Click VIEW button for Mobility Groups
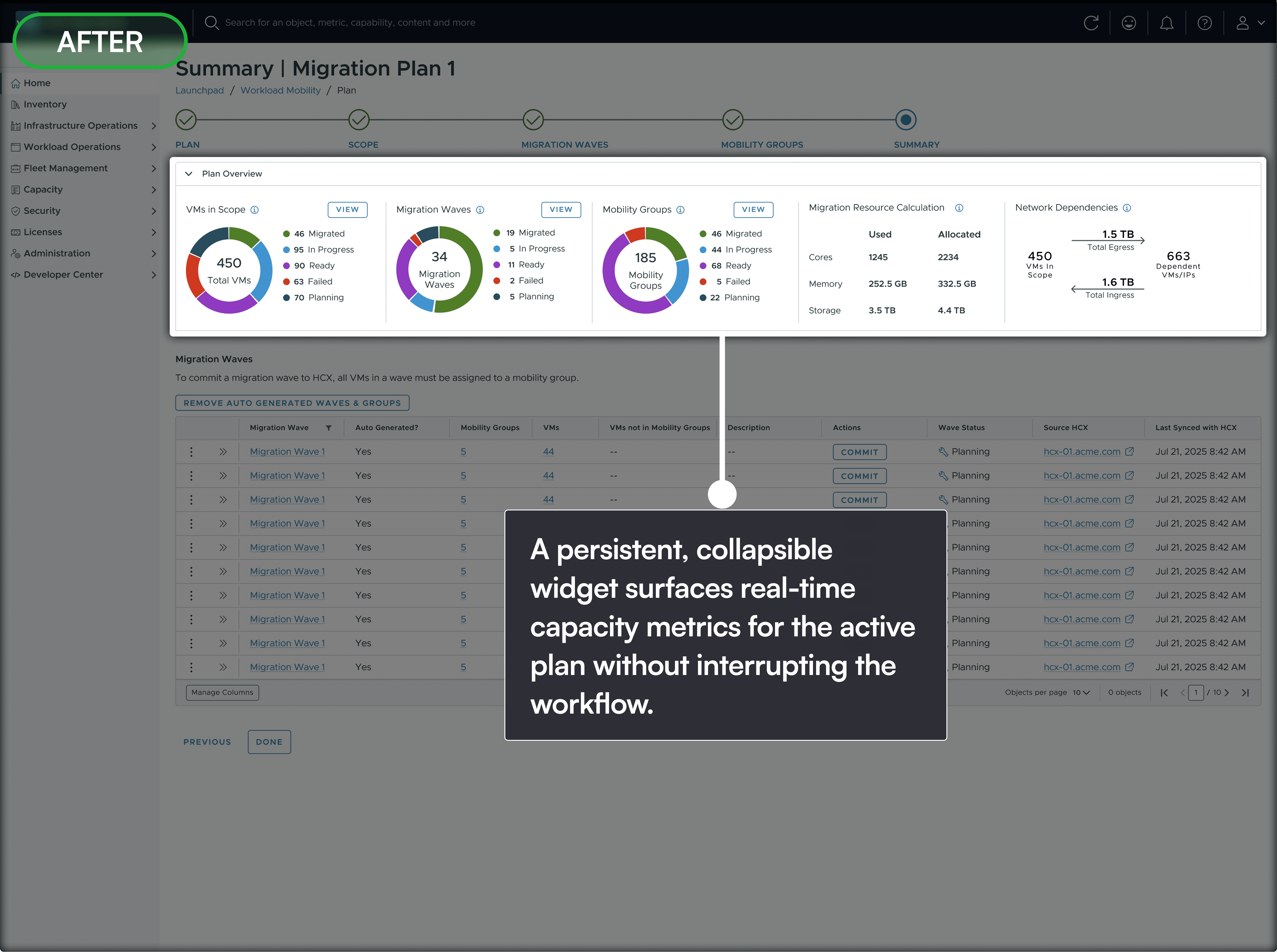 [753, 210]
